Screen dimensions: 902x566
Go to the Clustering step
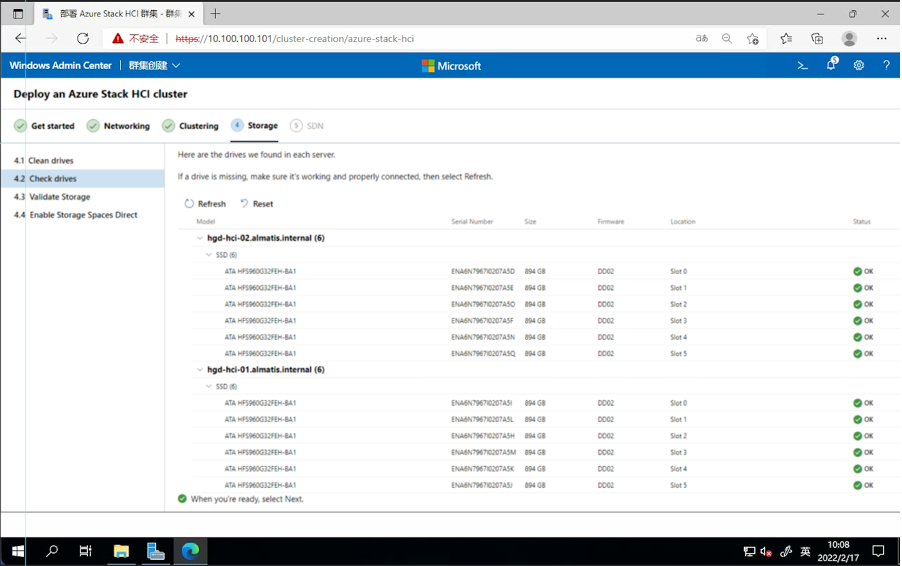click(190, 126)
